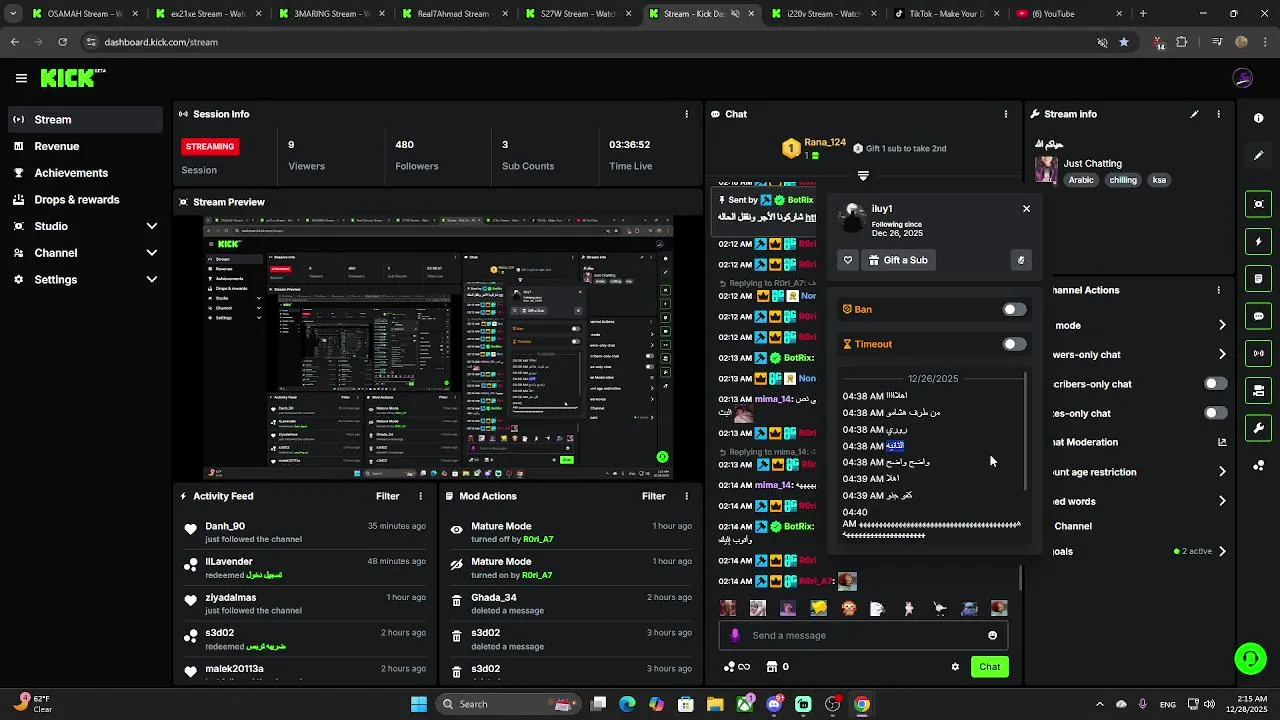Open emoji picker in message box

[992, 635]
